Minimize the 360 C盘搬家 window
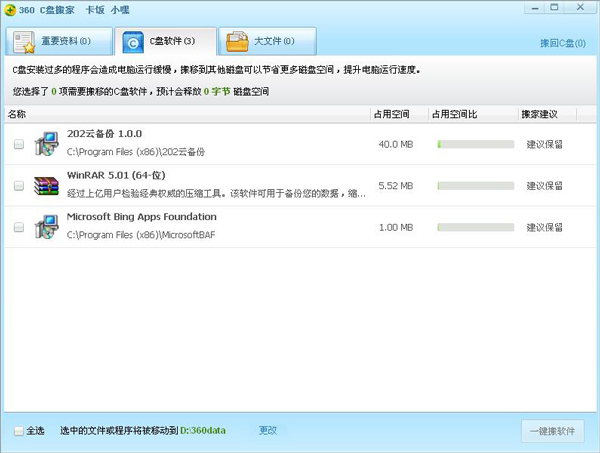This screenshot has height=453, width=600. 535,8
